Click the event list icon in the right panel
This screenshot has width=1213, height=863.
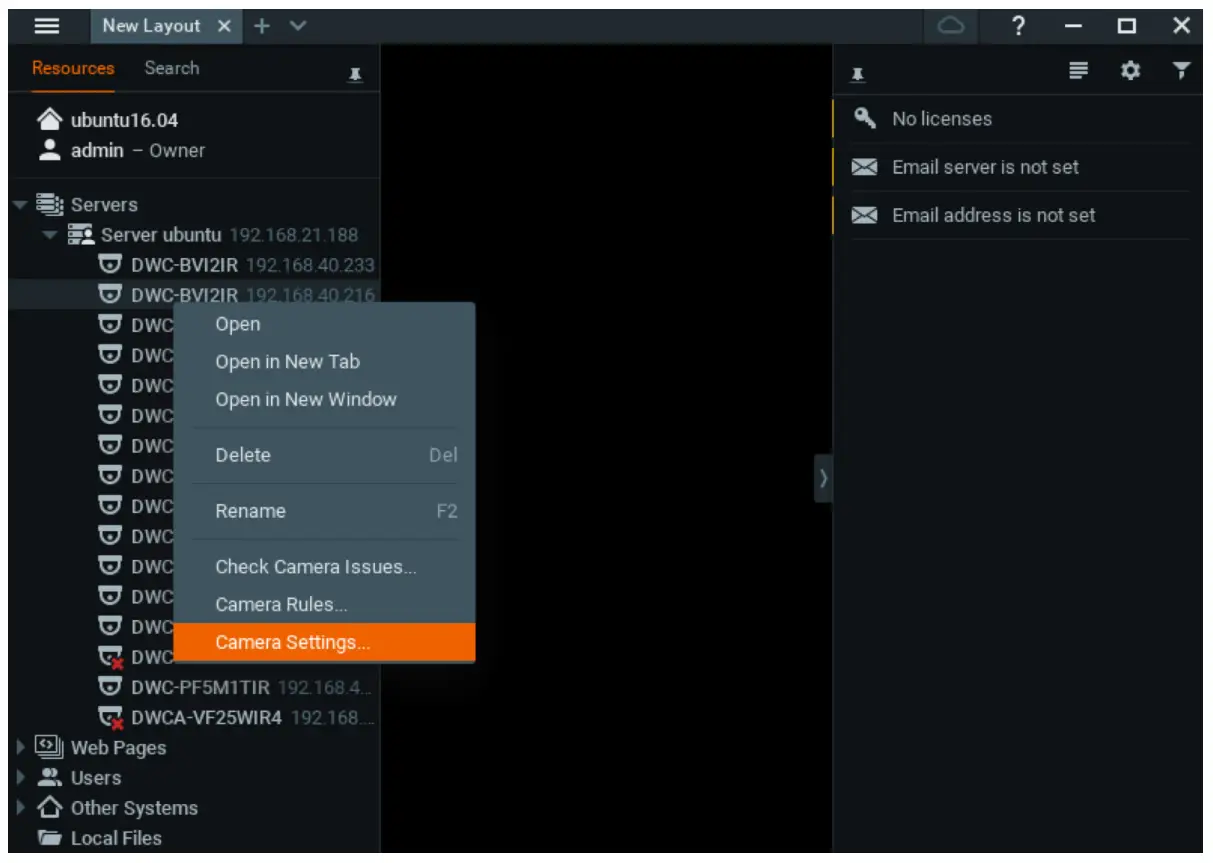pyautogui.click(x=1079, y=70)
